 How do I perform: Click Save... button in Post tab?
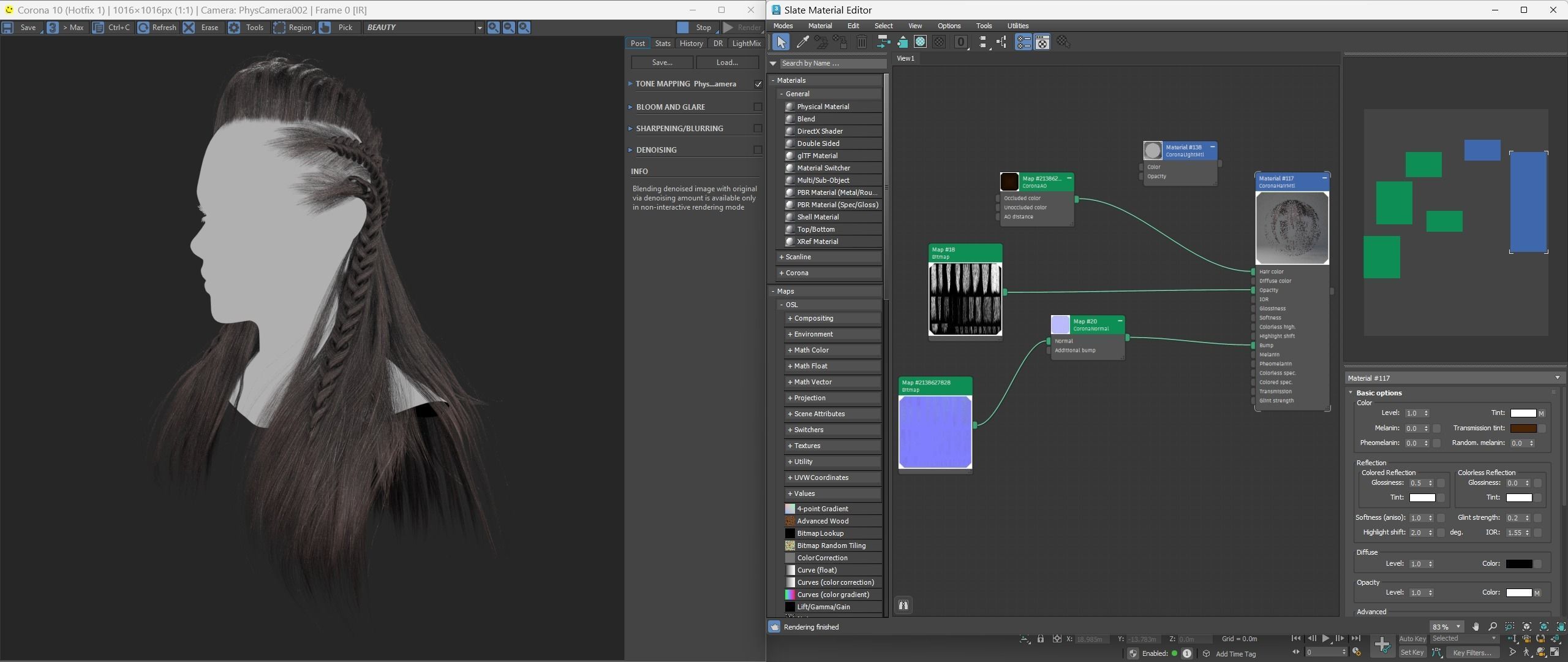point(662,63)
